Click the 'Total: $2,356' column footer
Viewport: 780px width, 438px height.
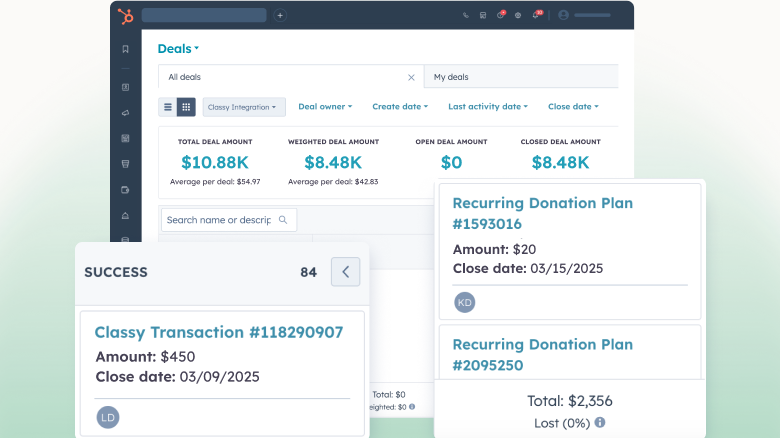[570, 401]
